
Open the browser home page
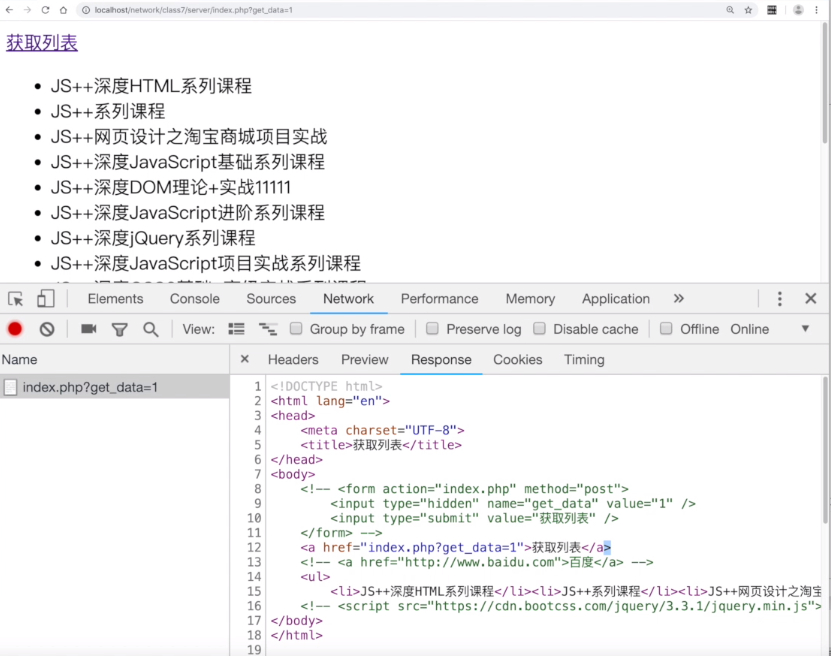(x=63, y=10)
